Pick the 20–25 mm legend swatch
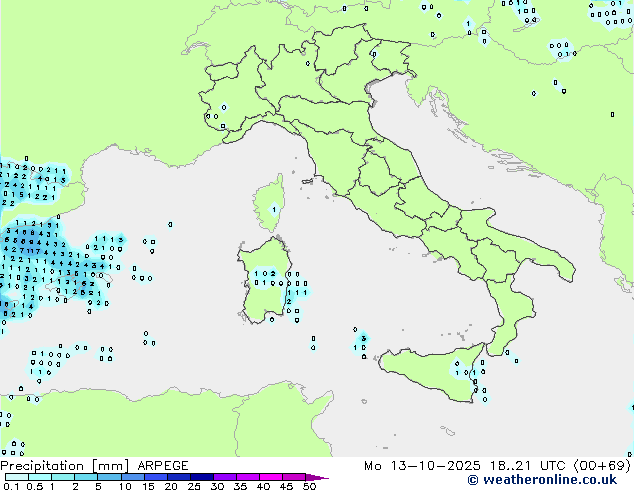The height and width of the screenshot is (490, 634). [178, 477]
